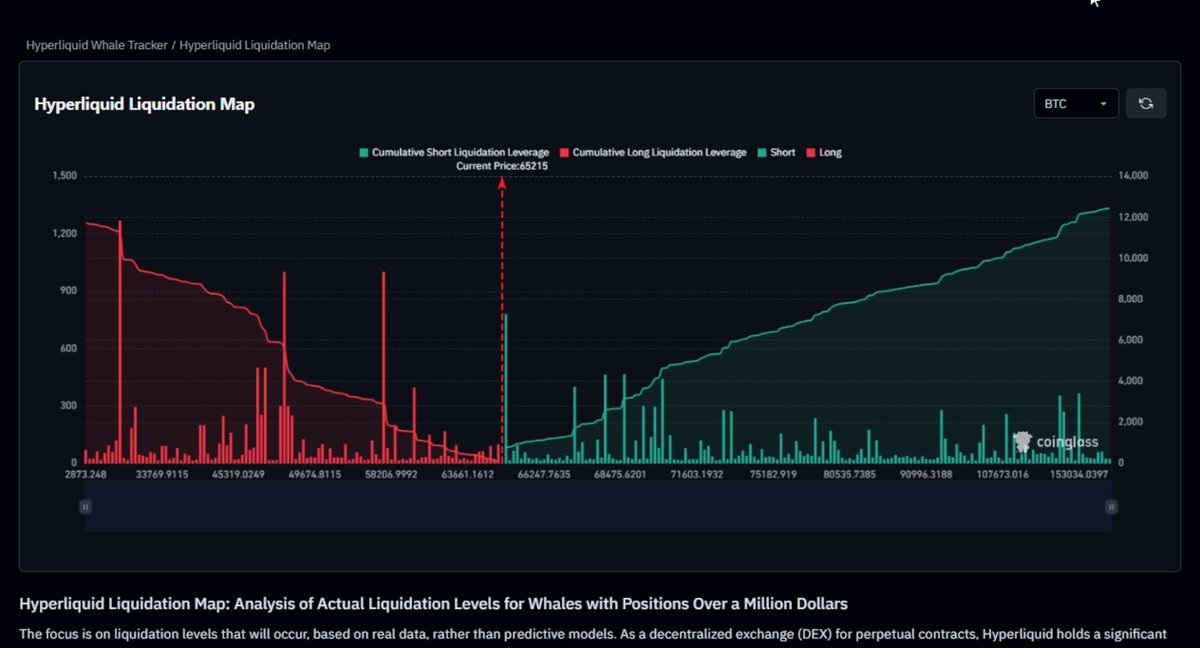Click the 66247.7635 price axis label
This screenshot has height=648, width=1200.
click(543, 474)
